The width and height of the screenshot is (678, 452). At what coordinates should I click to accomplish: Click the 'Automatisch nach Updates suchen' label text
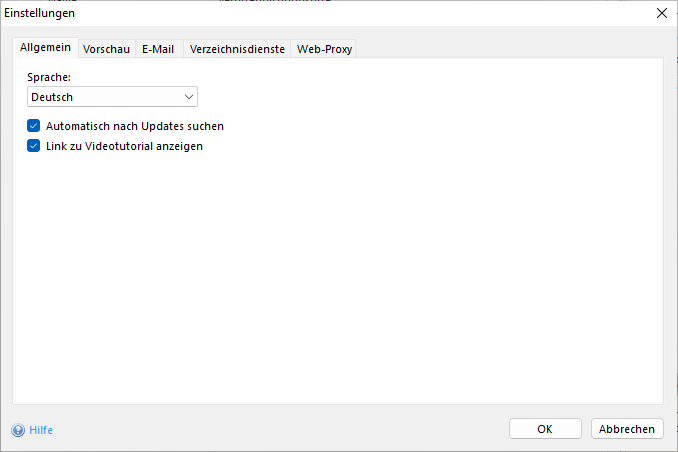tap(134, 126)
